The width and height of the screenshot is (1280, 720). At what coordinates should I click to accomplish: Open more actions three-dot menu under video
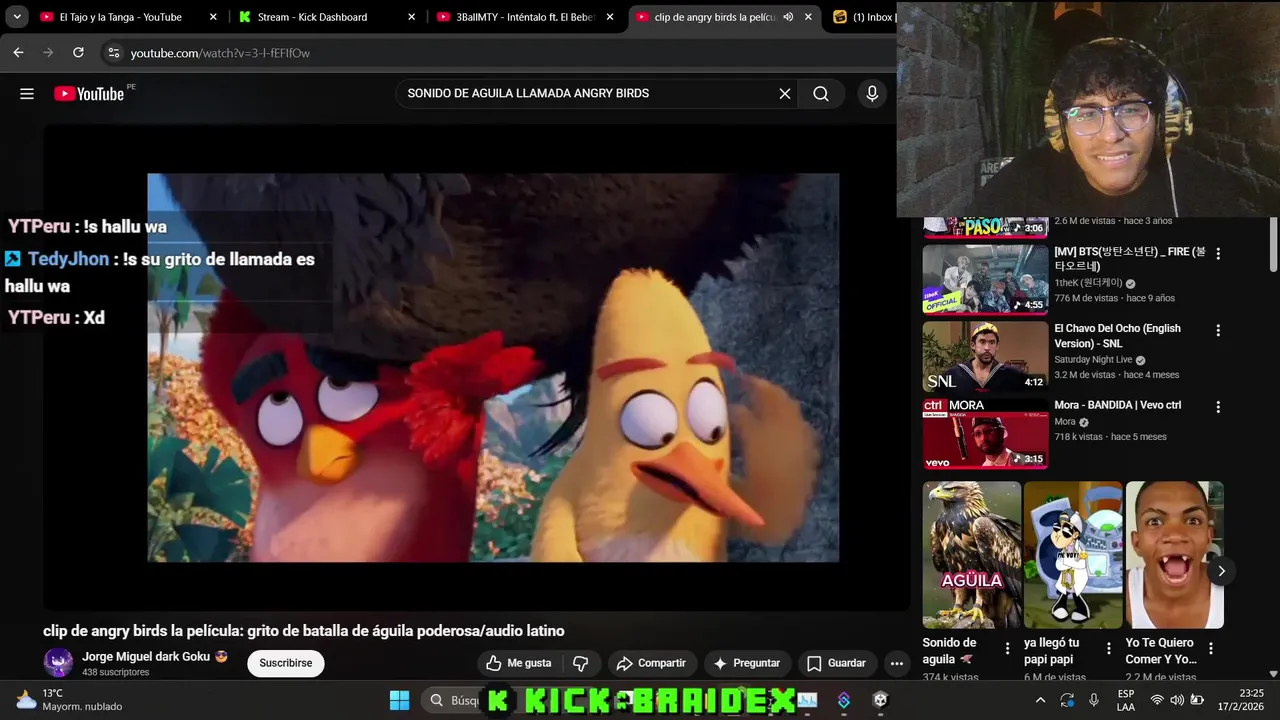click(897, 663)
